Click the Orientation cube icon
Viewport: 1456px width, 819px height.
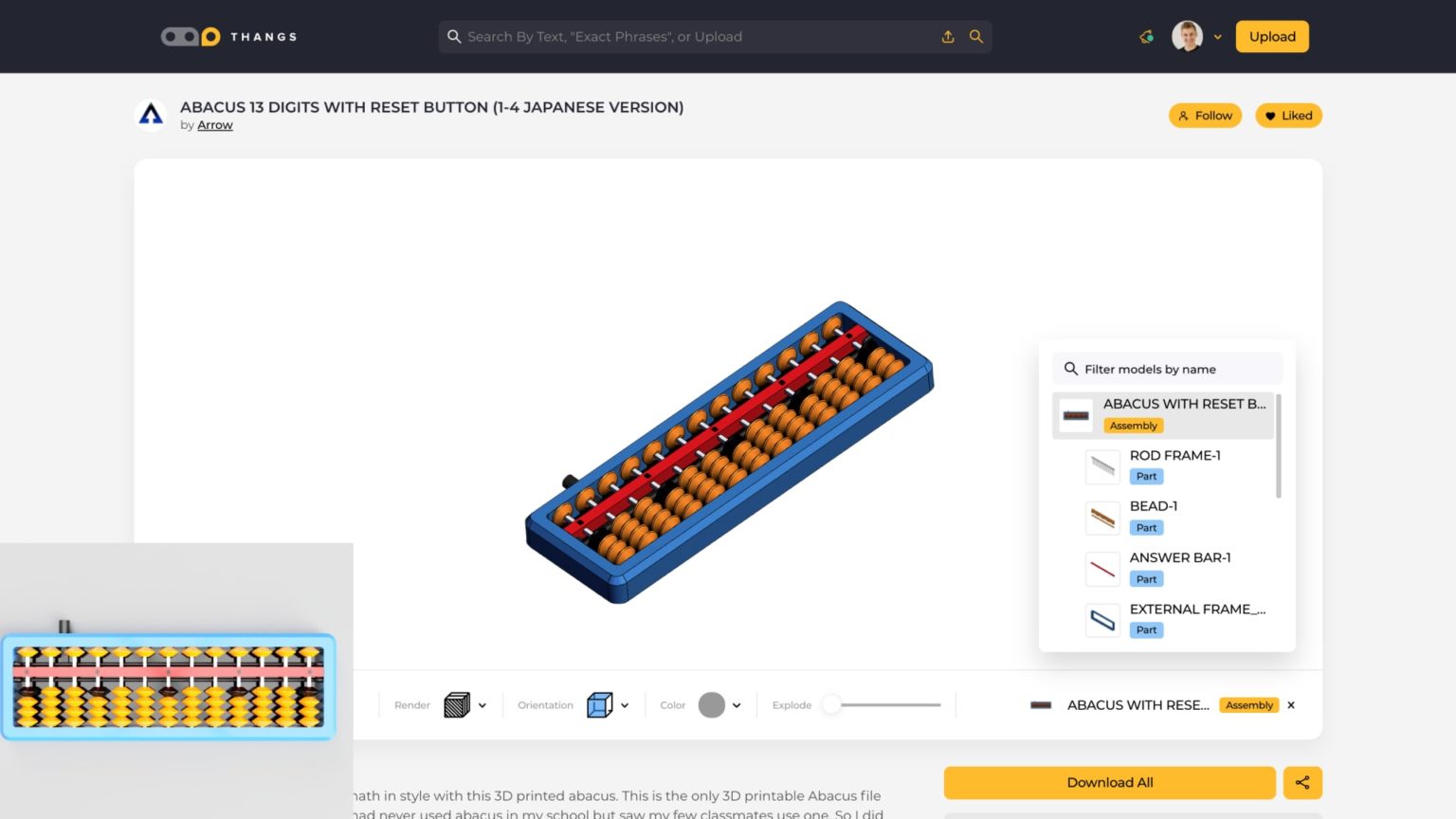(600, 704)
